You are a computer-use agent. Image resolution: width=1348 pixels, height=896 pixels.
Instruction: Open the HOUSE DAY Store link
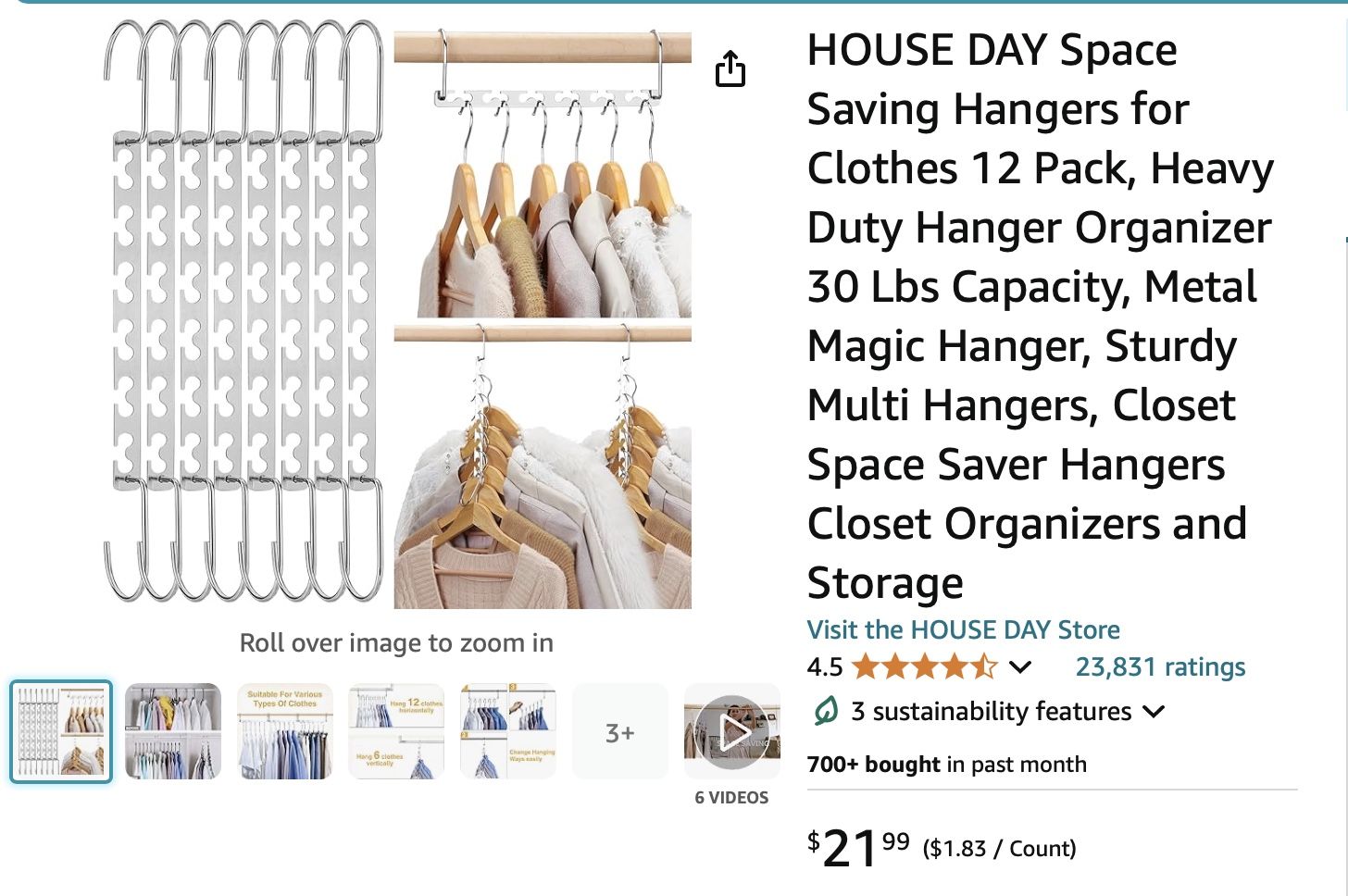tap(963, 629)
